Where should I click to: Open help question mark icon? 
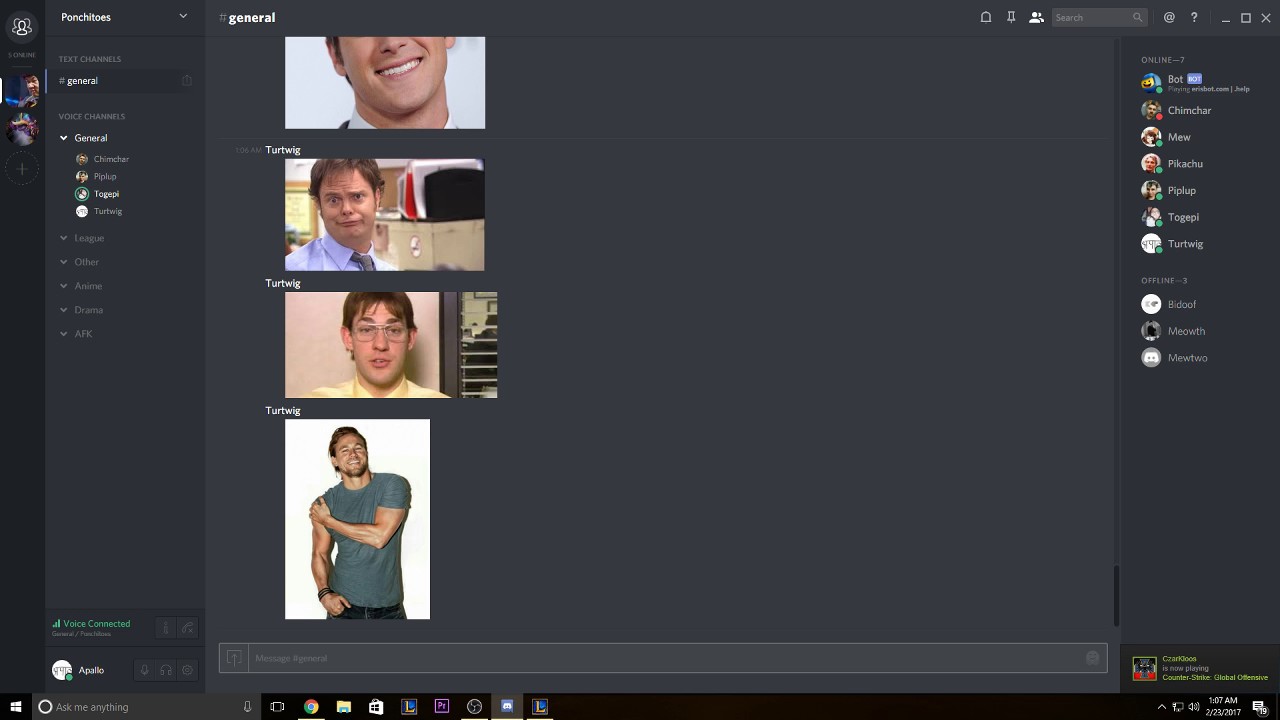(1194, 17)
